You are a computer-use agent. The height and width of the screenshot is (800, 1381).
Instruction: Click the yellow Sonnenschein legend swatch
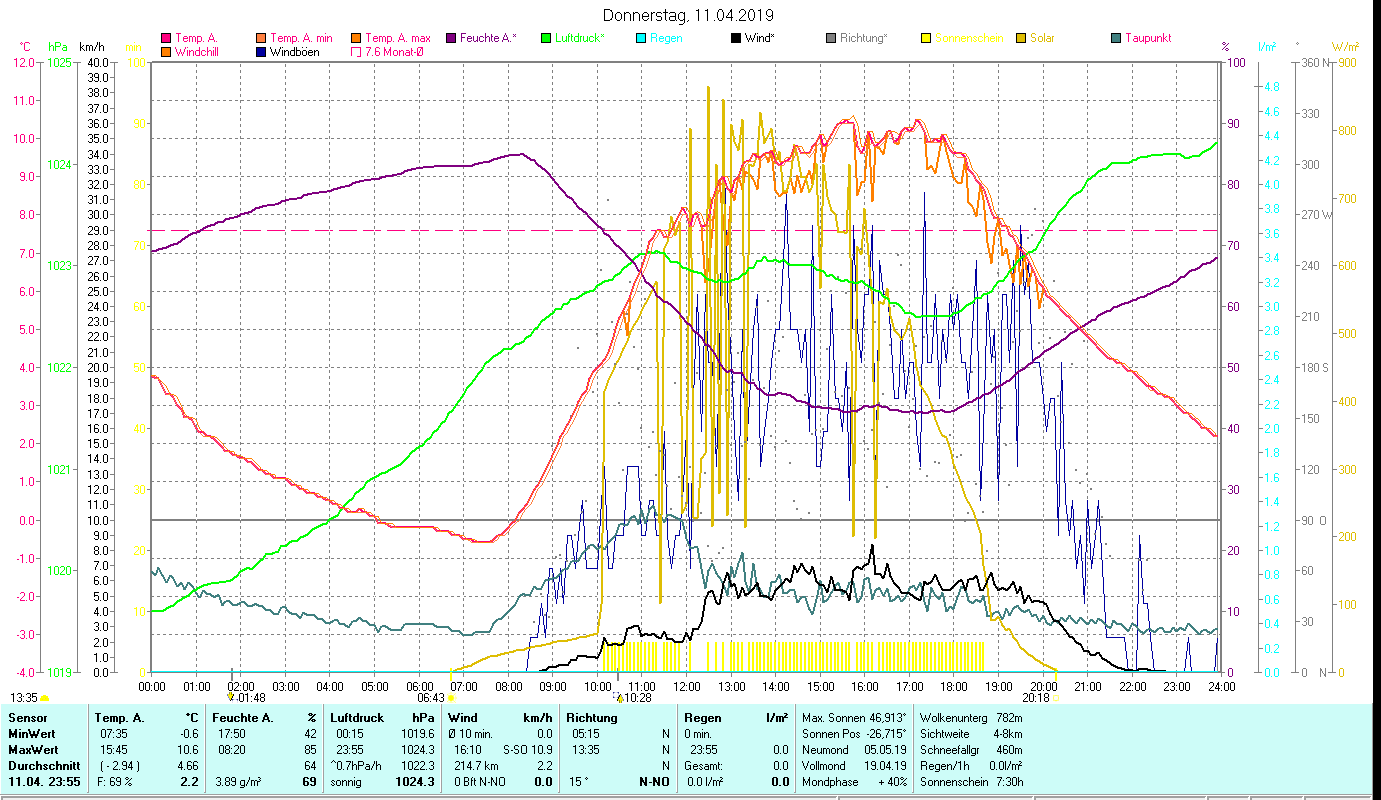click(925, 38)
